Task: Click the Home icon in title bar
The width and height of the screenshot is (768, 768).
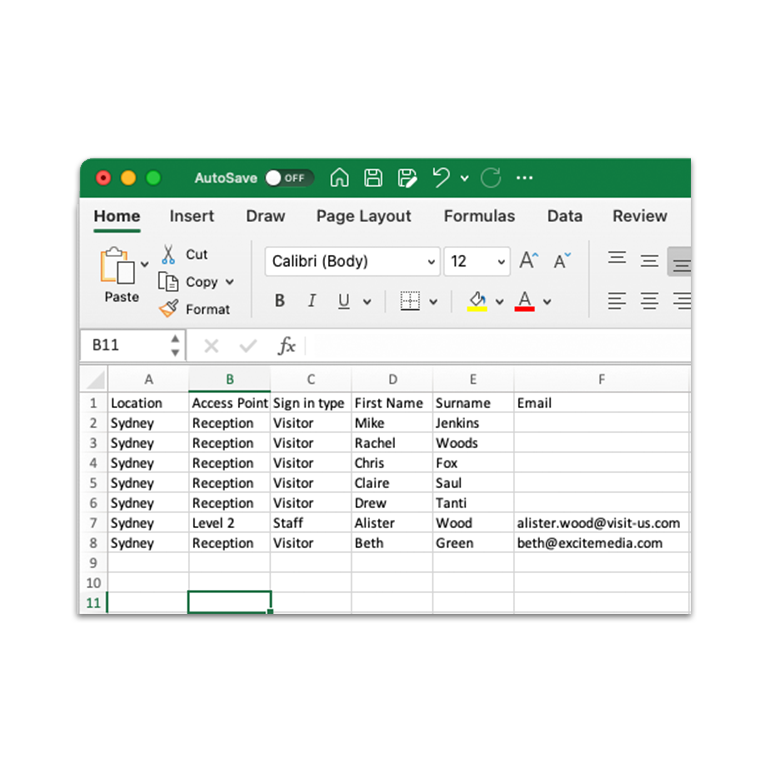Action: pyautogui.click(x=339, y=178)
